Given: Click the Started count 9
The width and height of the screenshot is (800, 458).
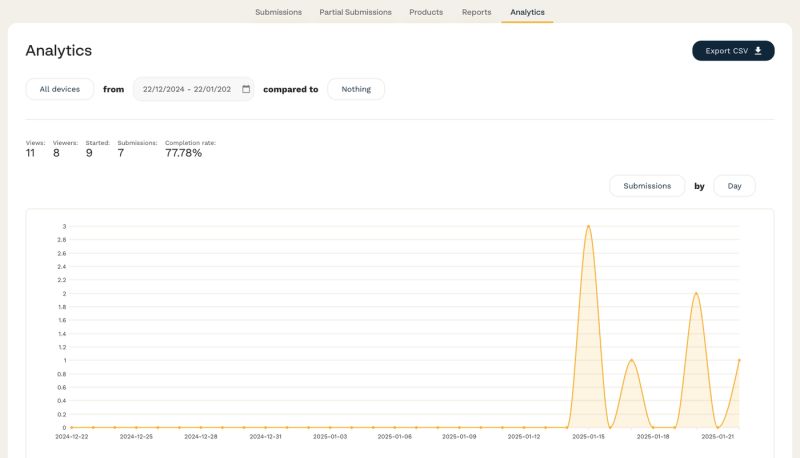Looking at the screenshot, I should (89, 153).
